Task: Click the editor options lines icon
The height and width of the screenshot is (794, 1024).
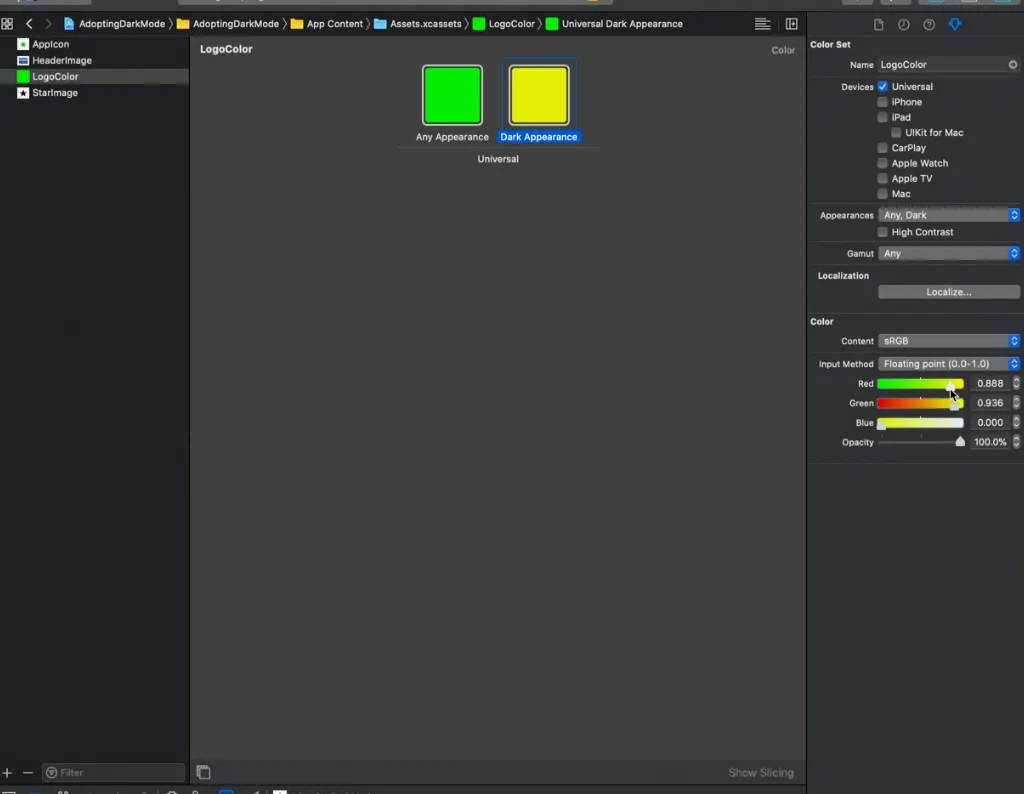Action: tap(762, 24)
